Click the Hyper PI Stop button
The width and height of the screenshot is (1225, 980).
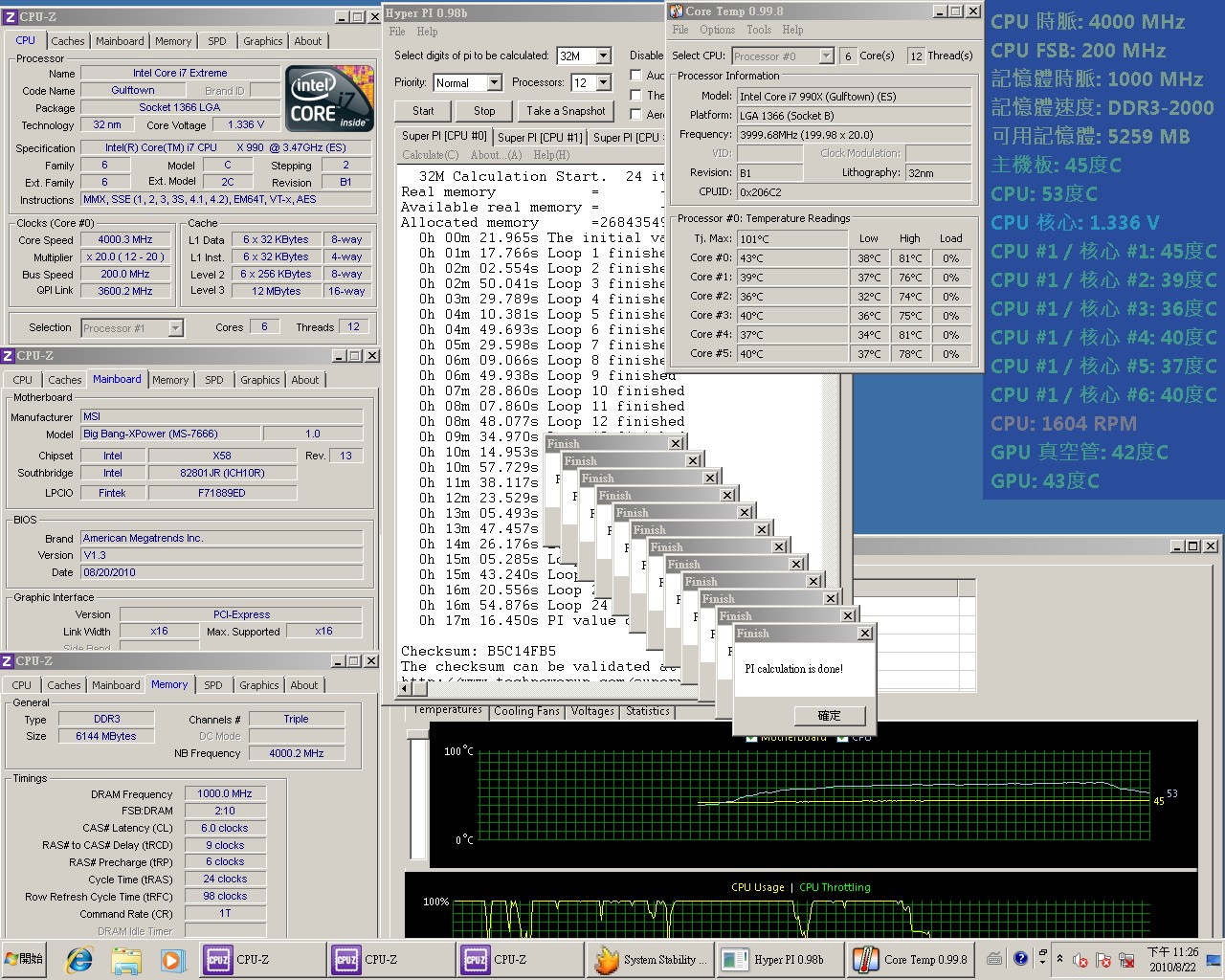(x=484, y=111)
